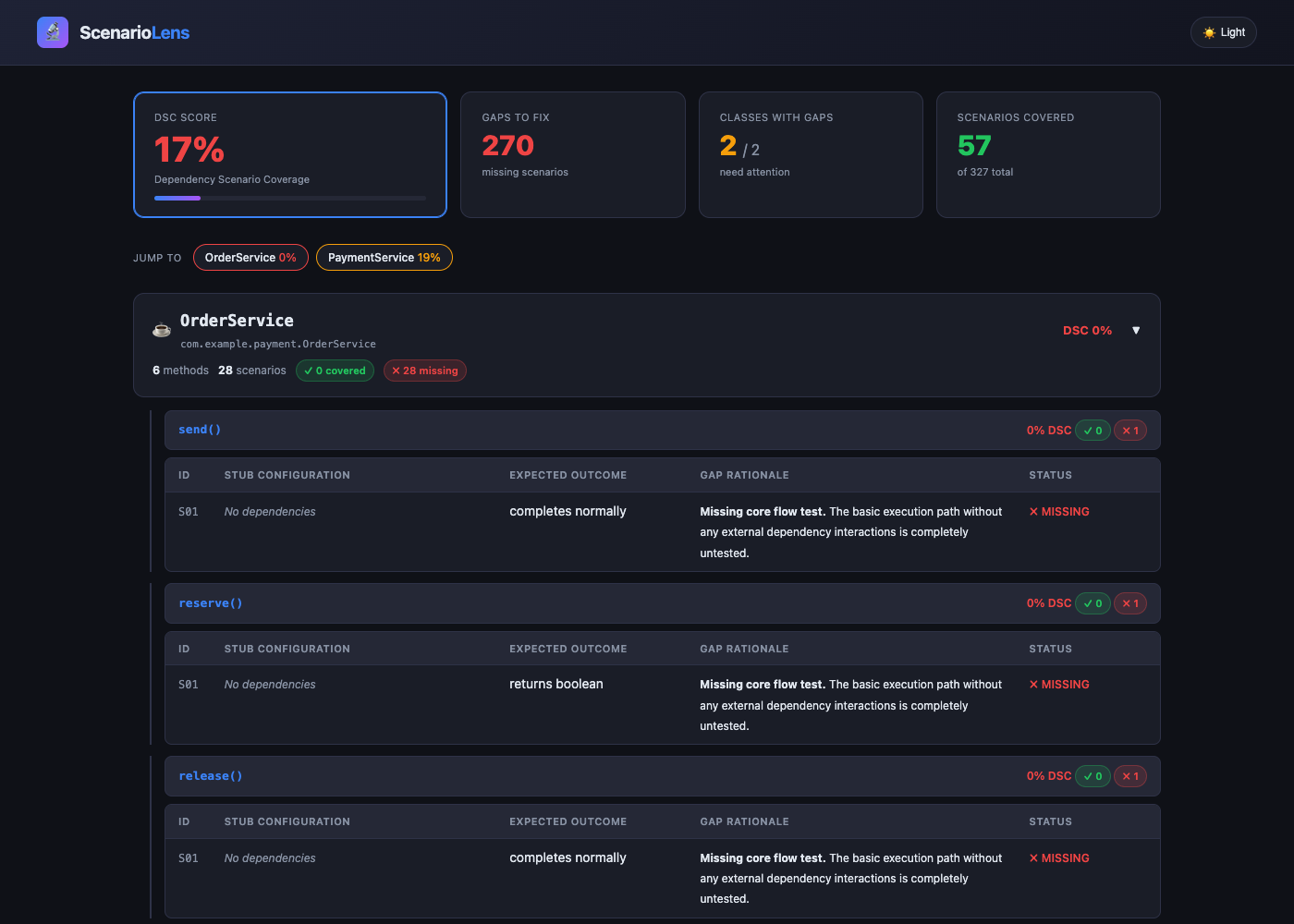The width and height of the screenshot is (1294, 924).
Task: Click com.example.payment.OrderService package path
Action: click(x=278, y=344)
